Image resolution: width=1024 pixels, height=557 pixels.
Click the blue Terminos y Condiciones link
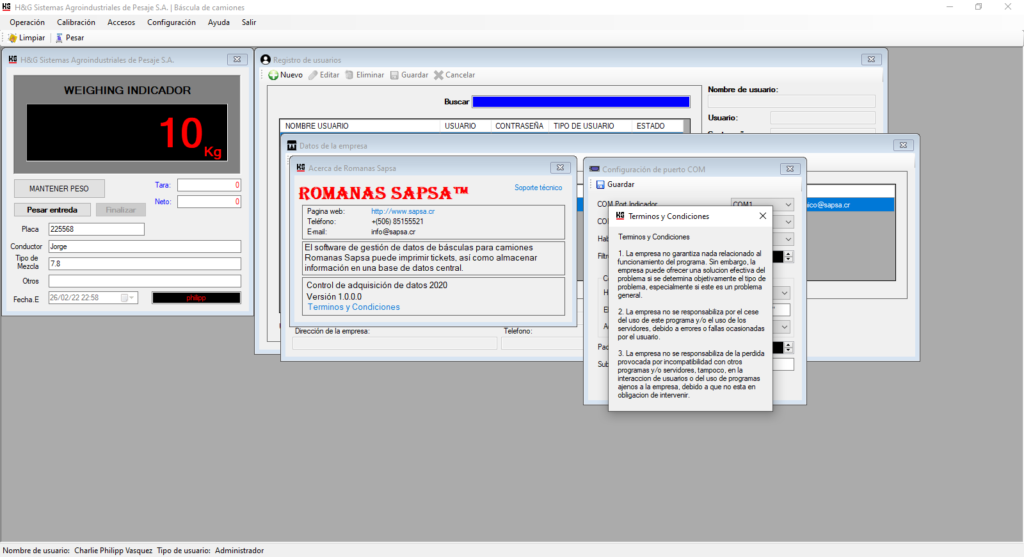[x=353, y=307]
